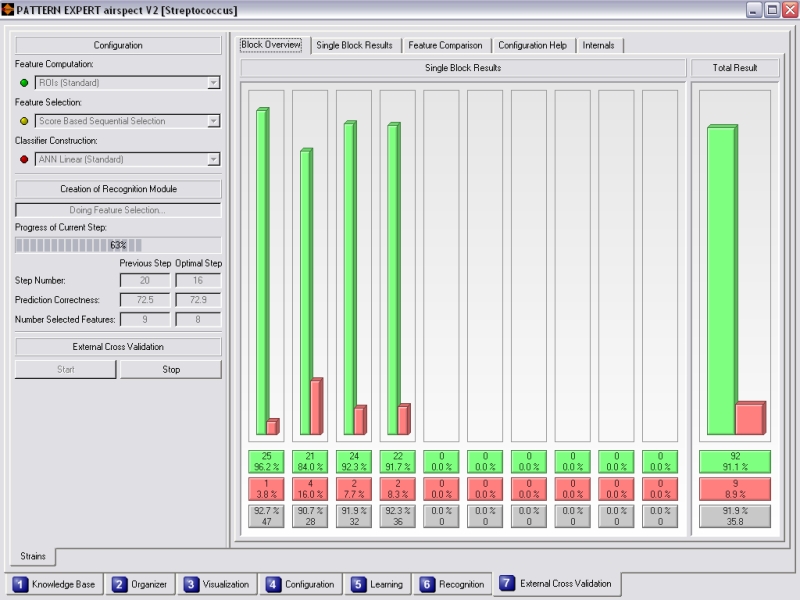Click the number 5 Learning icon
The image size is (800, 600).
pos(358,584)
